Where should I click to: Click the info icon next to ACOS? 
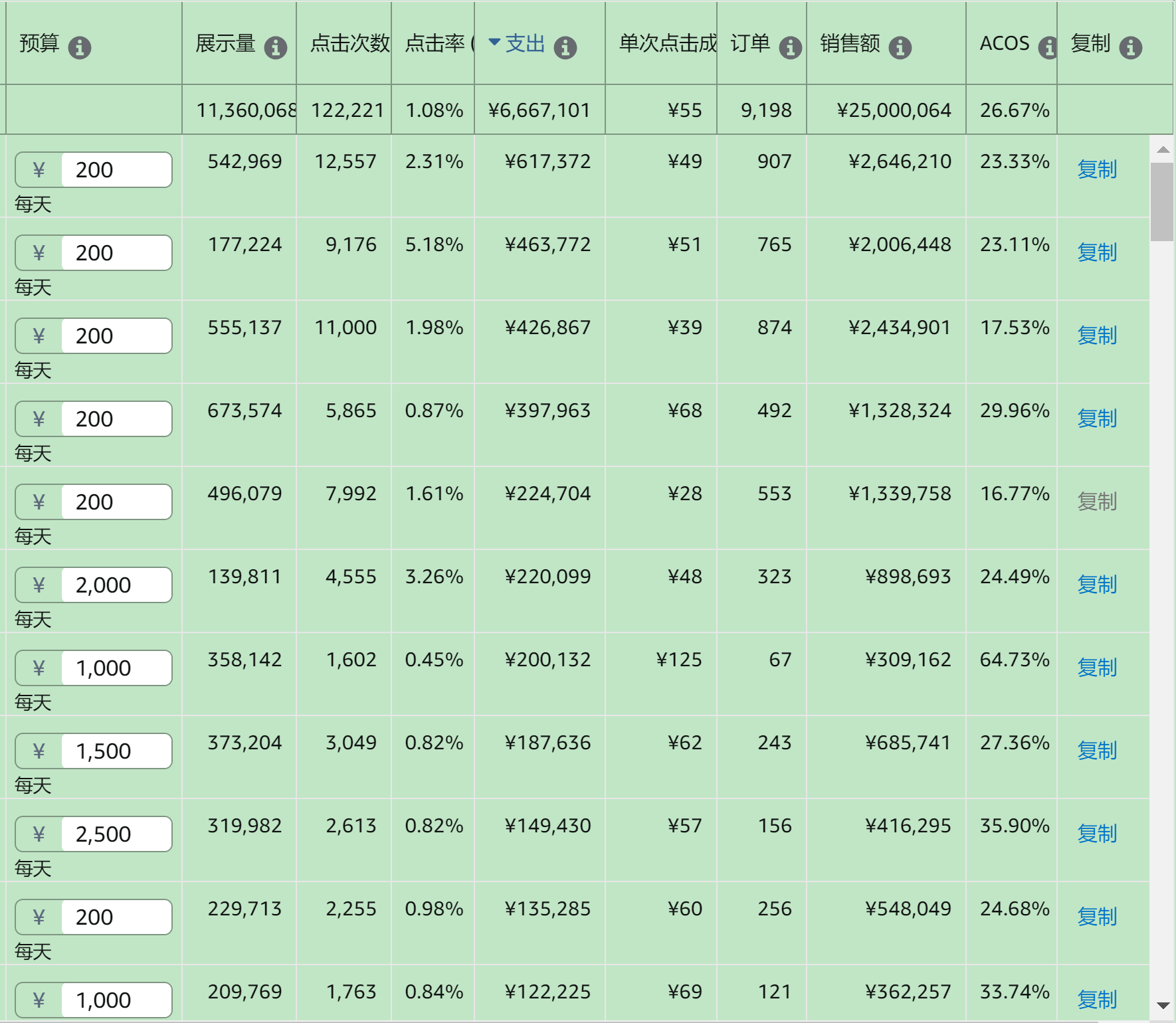(x=1047, y=48)
